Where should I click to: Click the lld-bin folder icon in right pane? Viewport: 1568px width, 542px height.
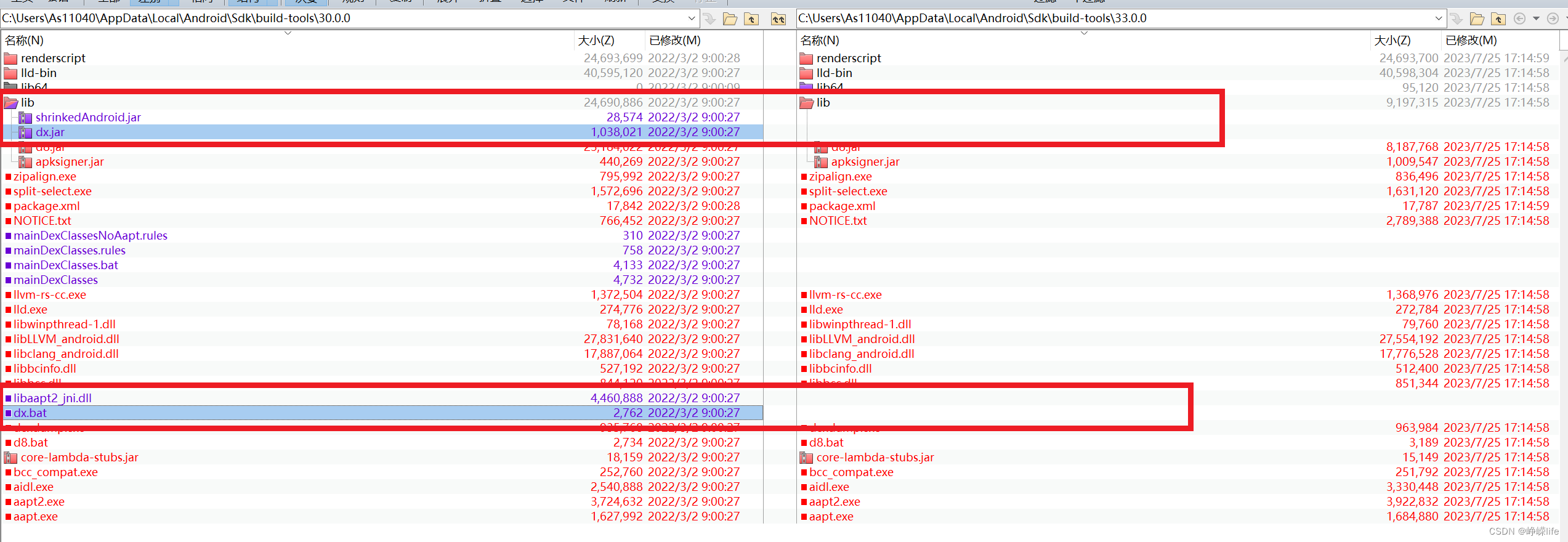coord(806,73)
